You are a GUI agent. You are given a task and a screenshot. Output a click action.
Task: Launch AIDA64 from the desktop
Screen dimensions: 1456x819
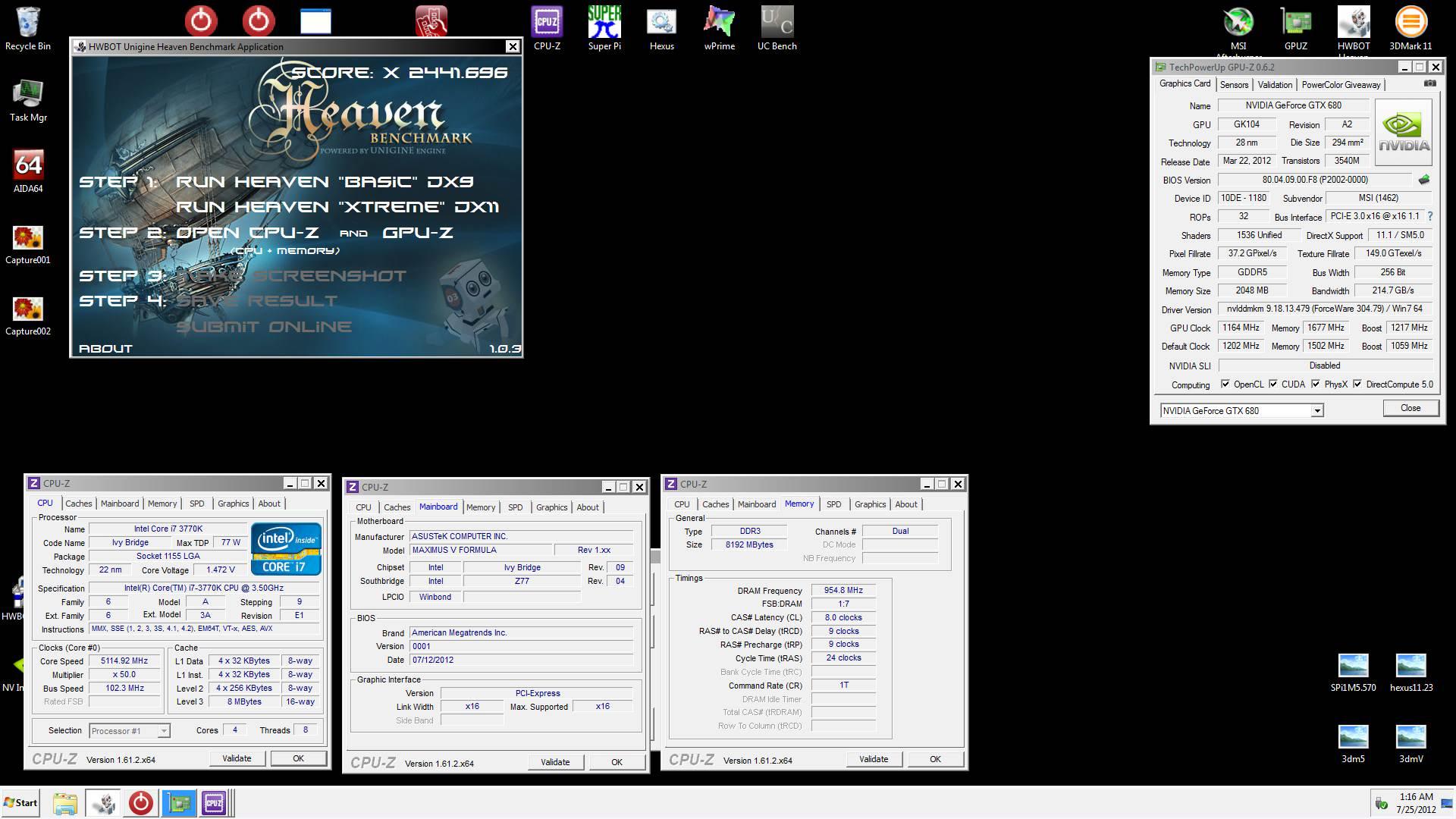pos(28,171)
